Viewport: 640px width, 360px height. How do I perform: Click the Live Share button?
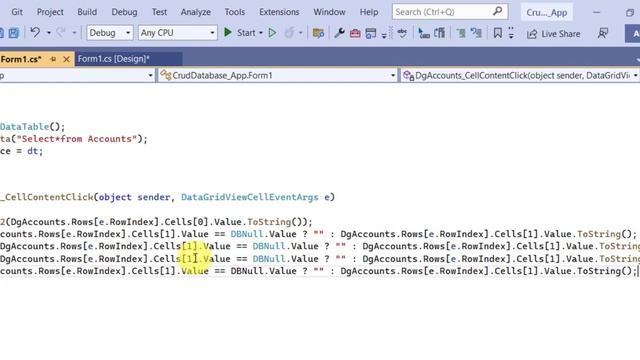[553, 34]
